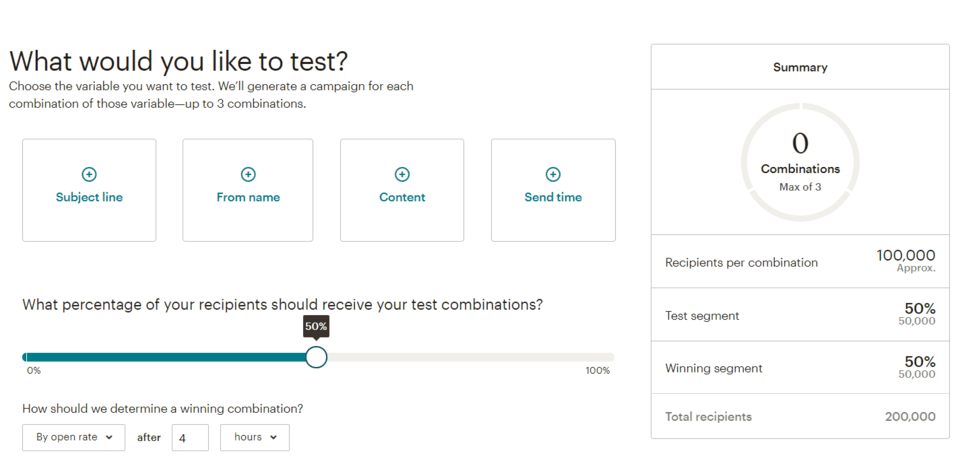Select the Send time text label
The width and height of the screenshot is (960, 472).
point(553,198)
